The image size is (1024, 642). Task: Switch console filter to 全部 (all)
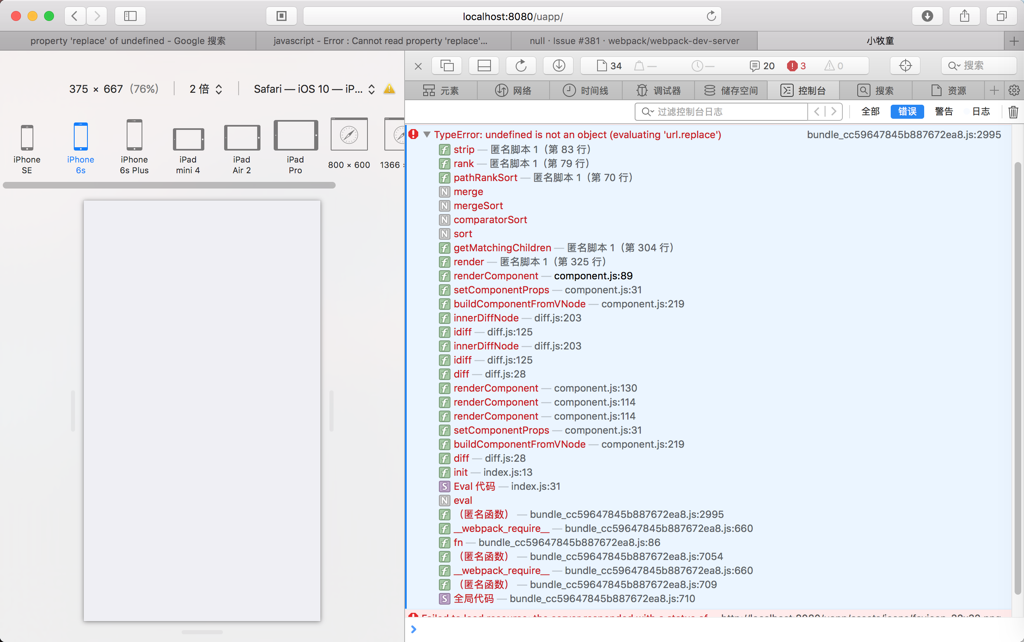(x=869, y=111)
